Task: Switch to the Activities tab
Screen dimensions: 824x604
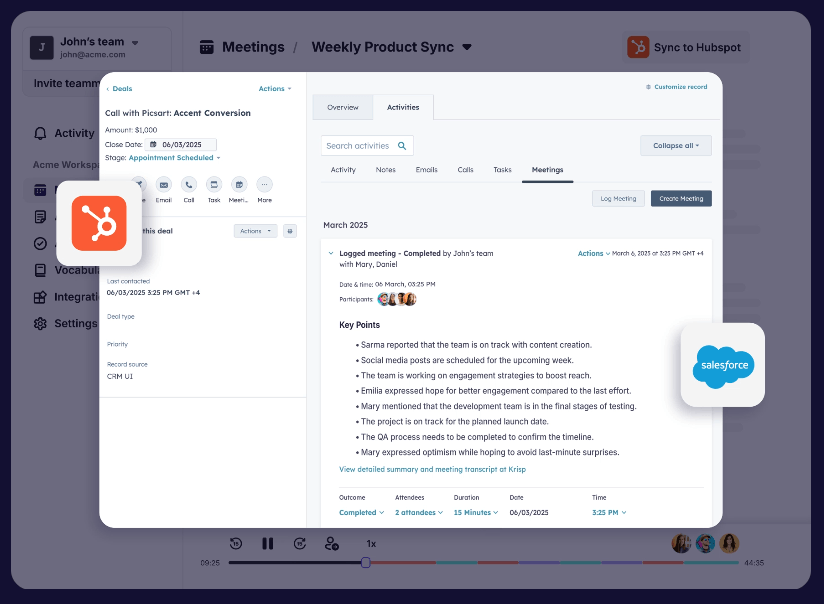Action: pyautogui.click(x=403, y=107)
